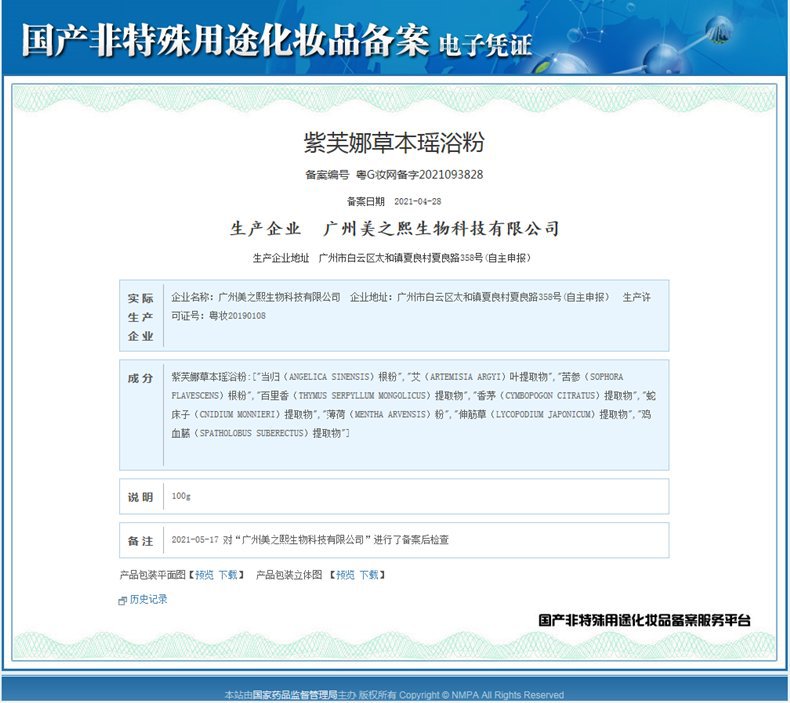
Task: Click the 备注 section label
Action: click(x=141, y=541)
